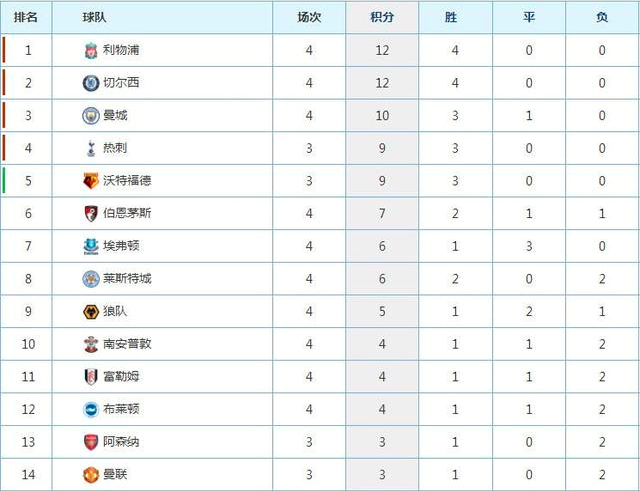Open the 布莱顿 team name link

tap(121, 409)
